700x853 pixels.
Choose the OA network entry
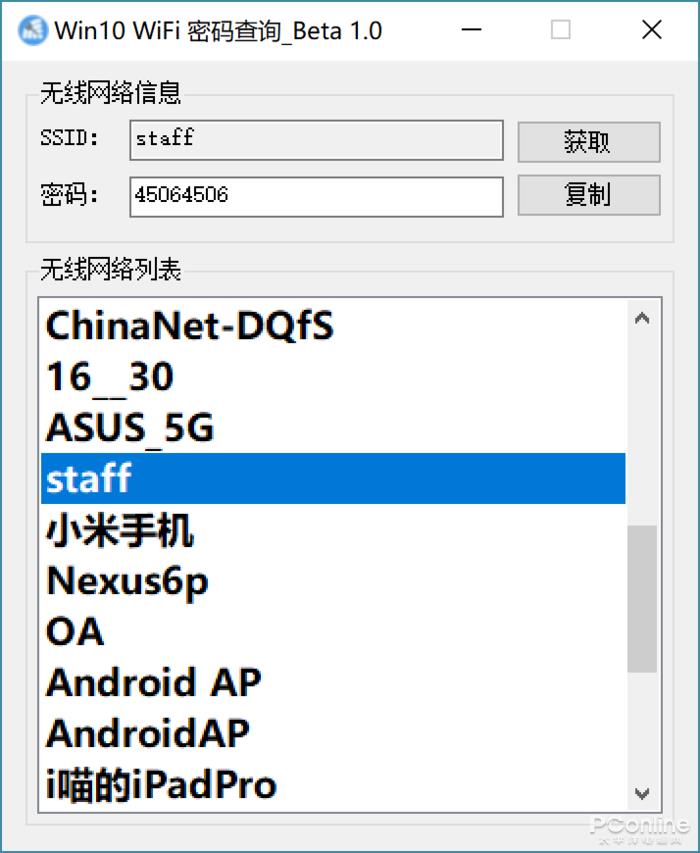pyautogui.click(x=75, y=632)
